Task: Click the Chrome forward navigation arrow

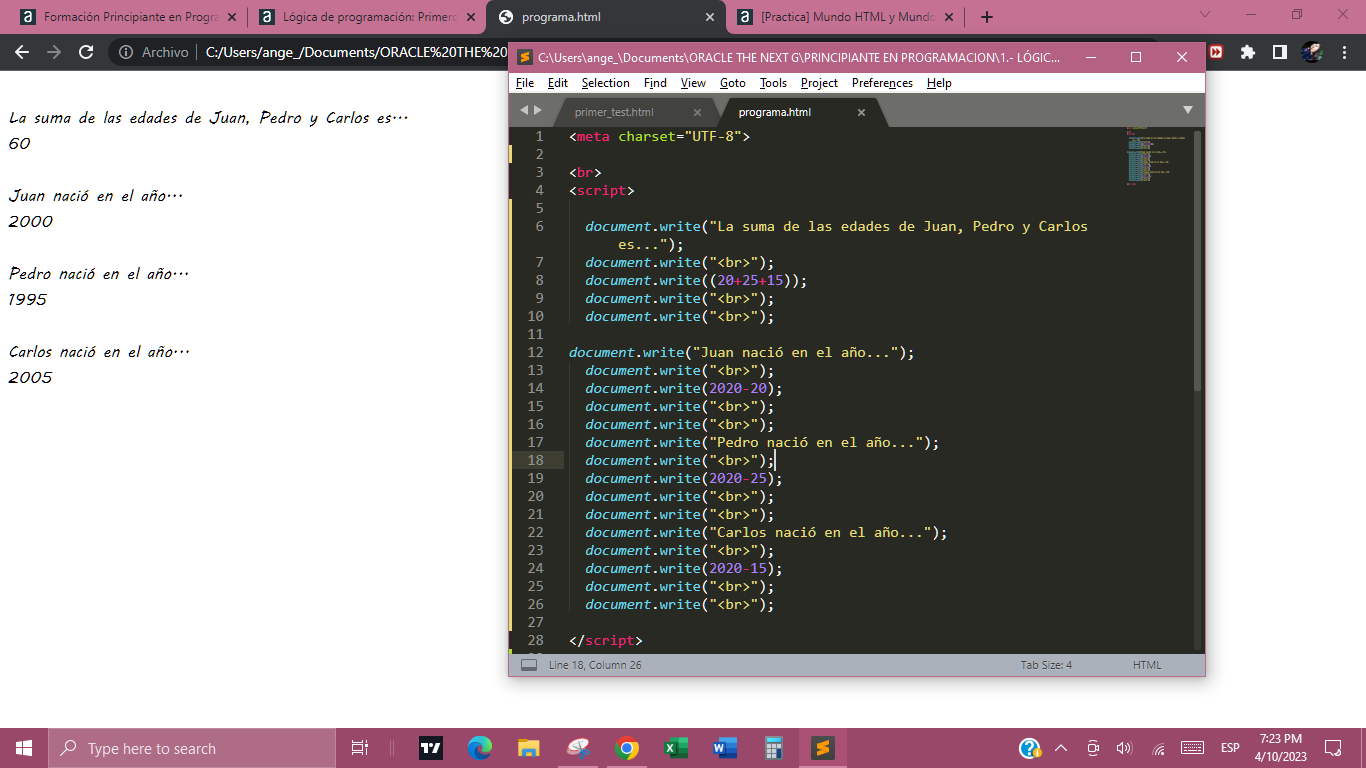Action: coord(54,52)
